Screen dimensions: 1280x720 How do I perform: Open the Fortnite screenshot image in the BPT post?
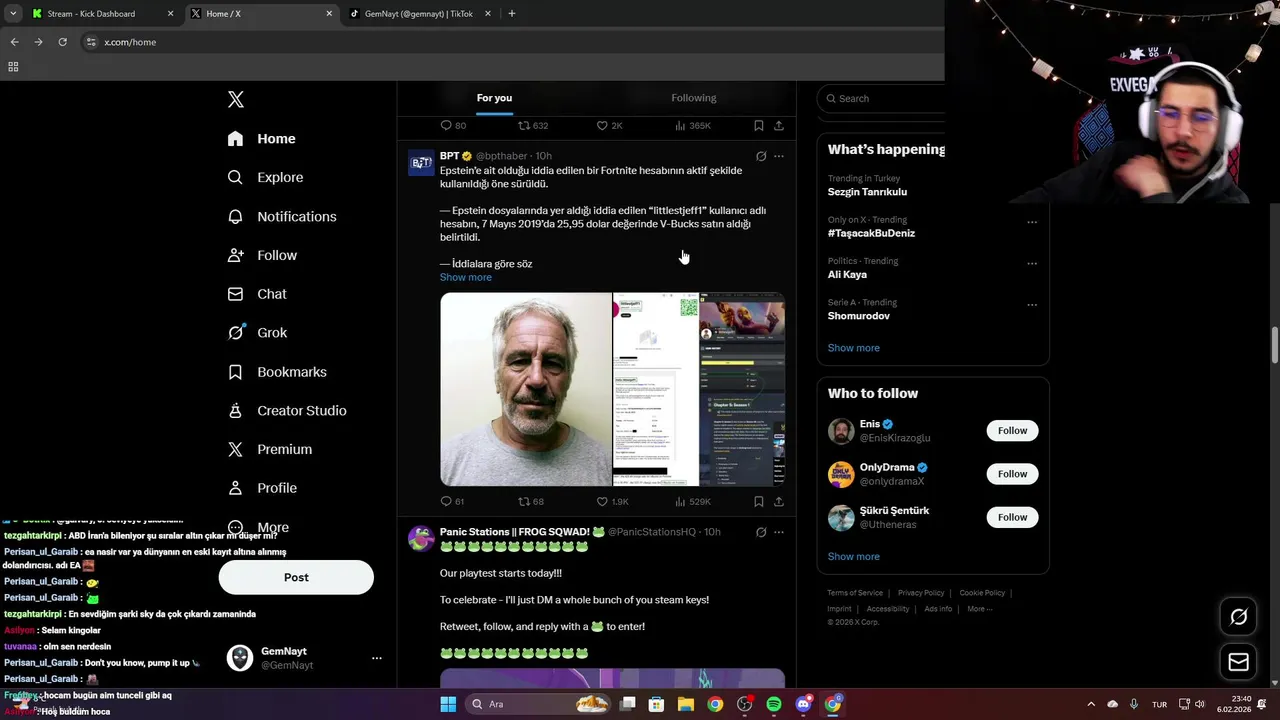point(742,389)
